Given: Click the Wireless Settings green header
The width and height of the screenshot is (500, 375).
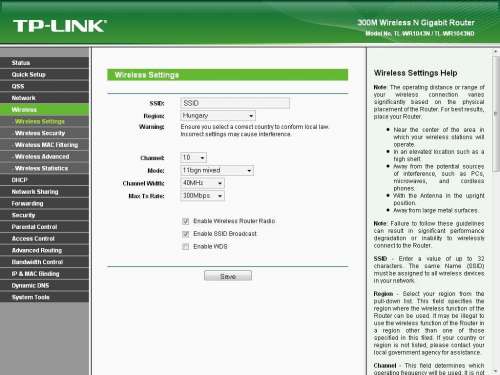Looking at the screenshot, I should coord(227,75).
